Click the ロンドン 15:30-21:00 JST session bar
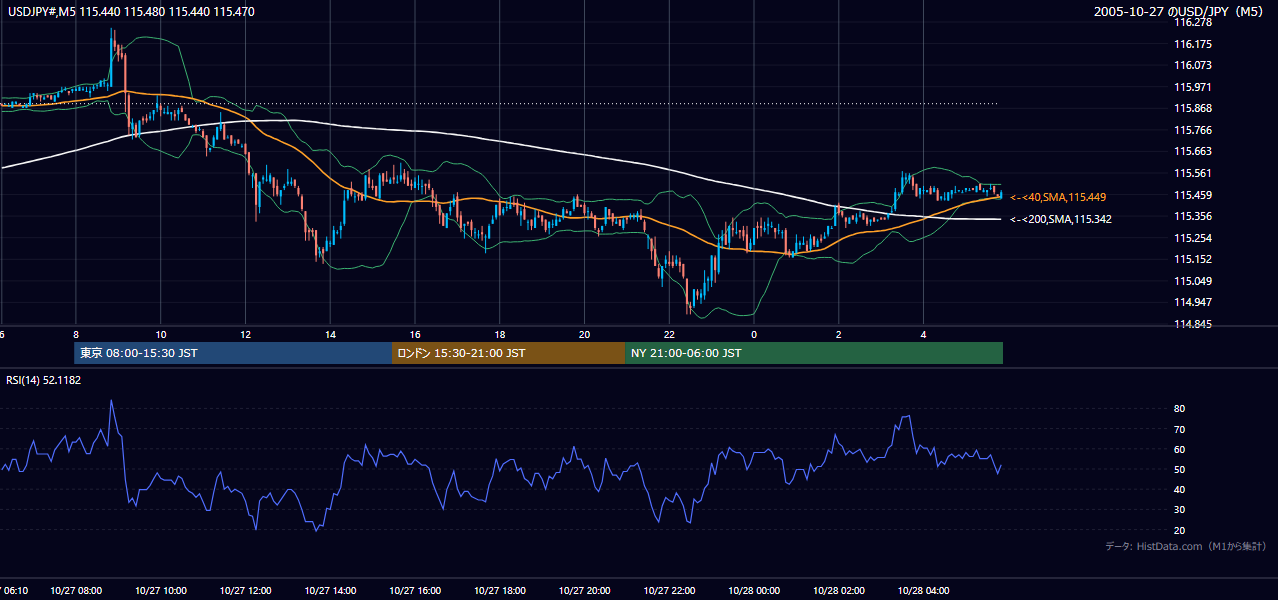The height and width of the screenshot is (600, 1278). click(x=508, y=353)
